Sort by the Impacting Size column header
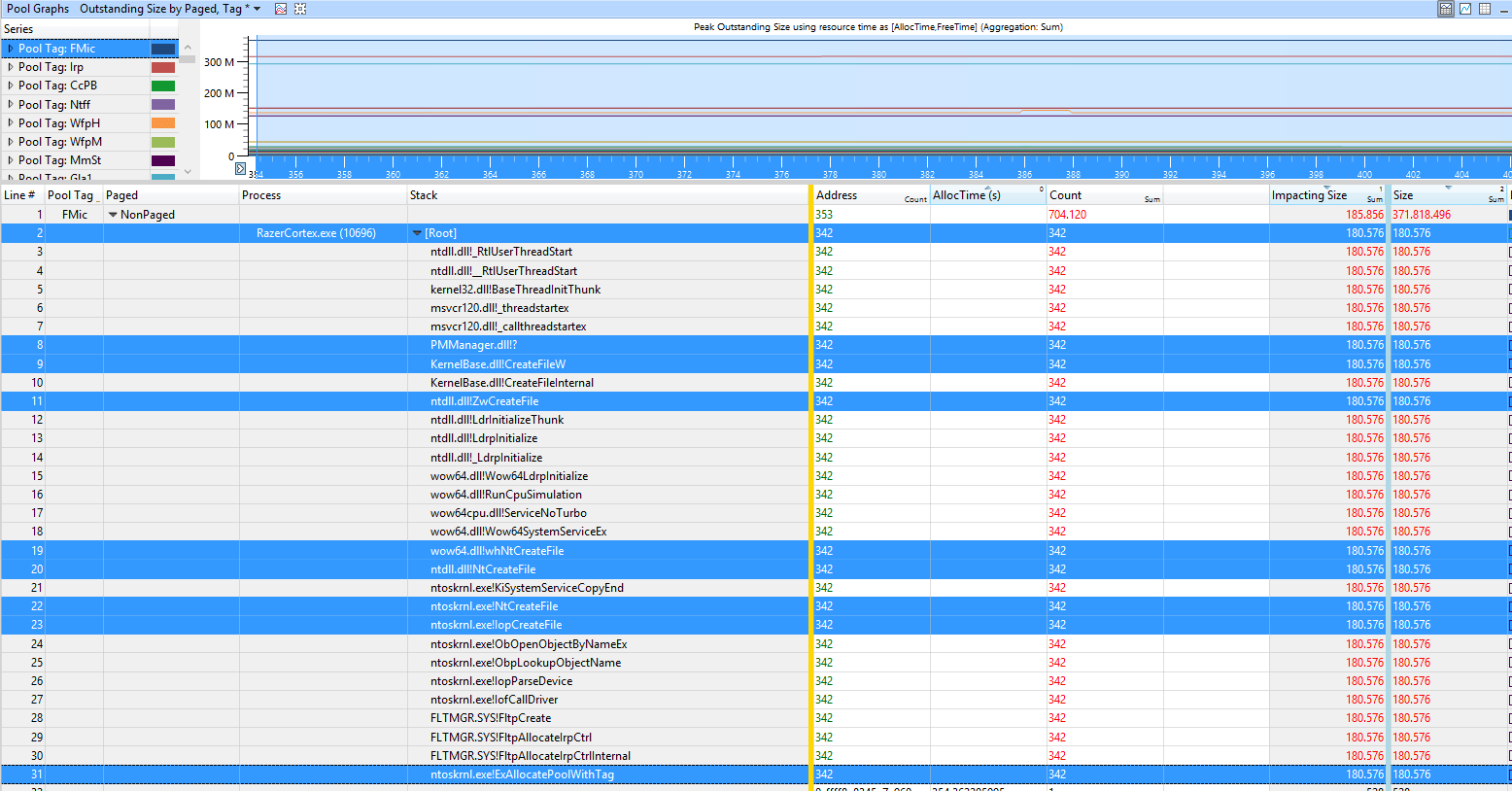 [x=1327, y=195]
